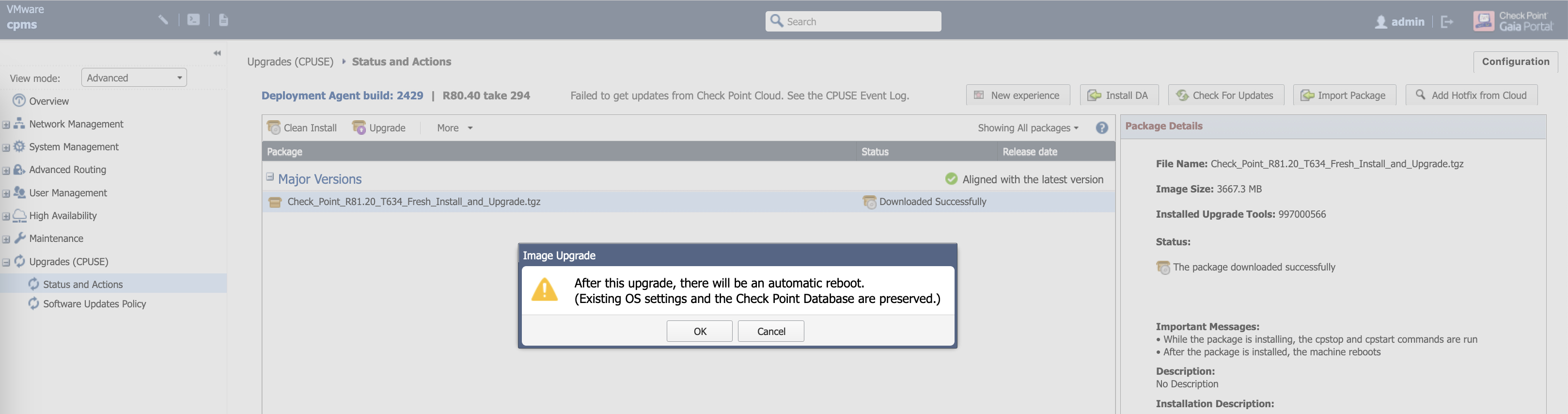Cancel the Image Upgrade dialog

pyautogui.click(x=770, y=331)
